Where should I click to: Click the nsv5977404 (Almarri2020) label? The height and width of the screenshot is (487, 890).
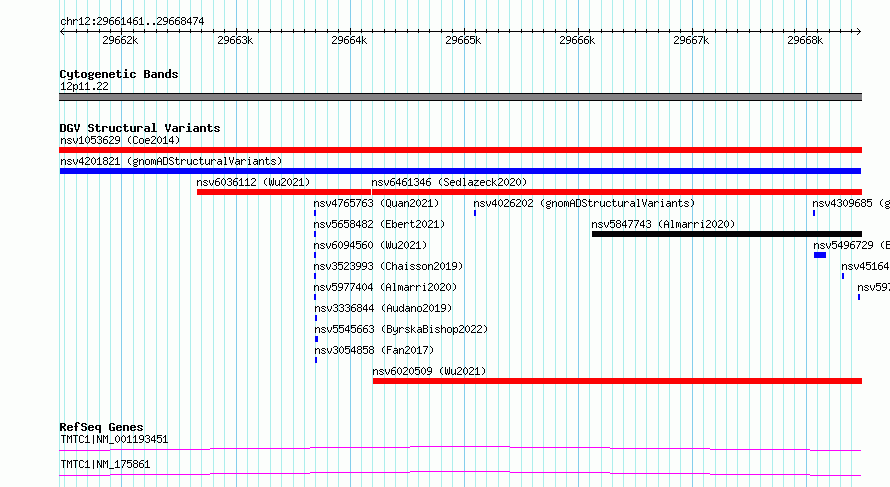pyautogui.click(x=385, y=287)
